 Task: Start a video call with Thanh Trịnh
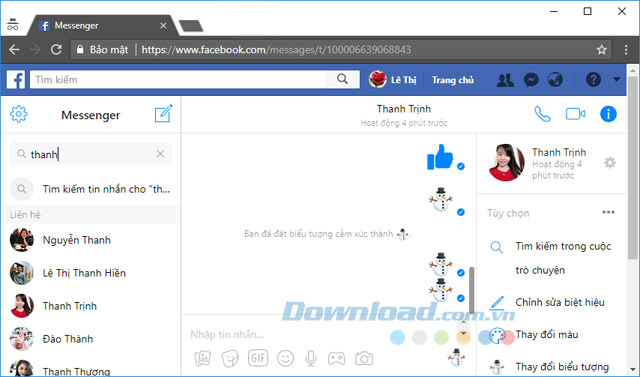pos(575,114)
